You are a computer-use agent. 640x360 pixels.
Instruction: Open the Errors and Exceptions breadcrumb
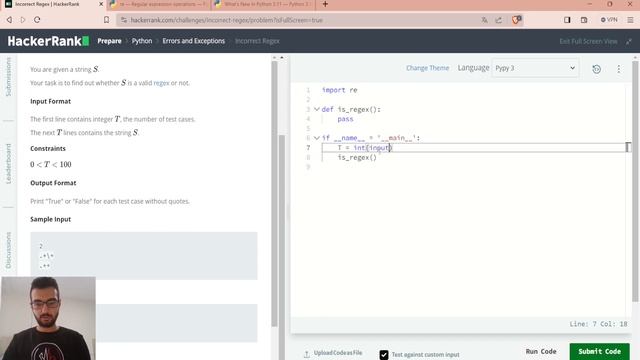[193, 41]
